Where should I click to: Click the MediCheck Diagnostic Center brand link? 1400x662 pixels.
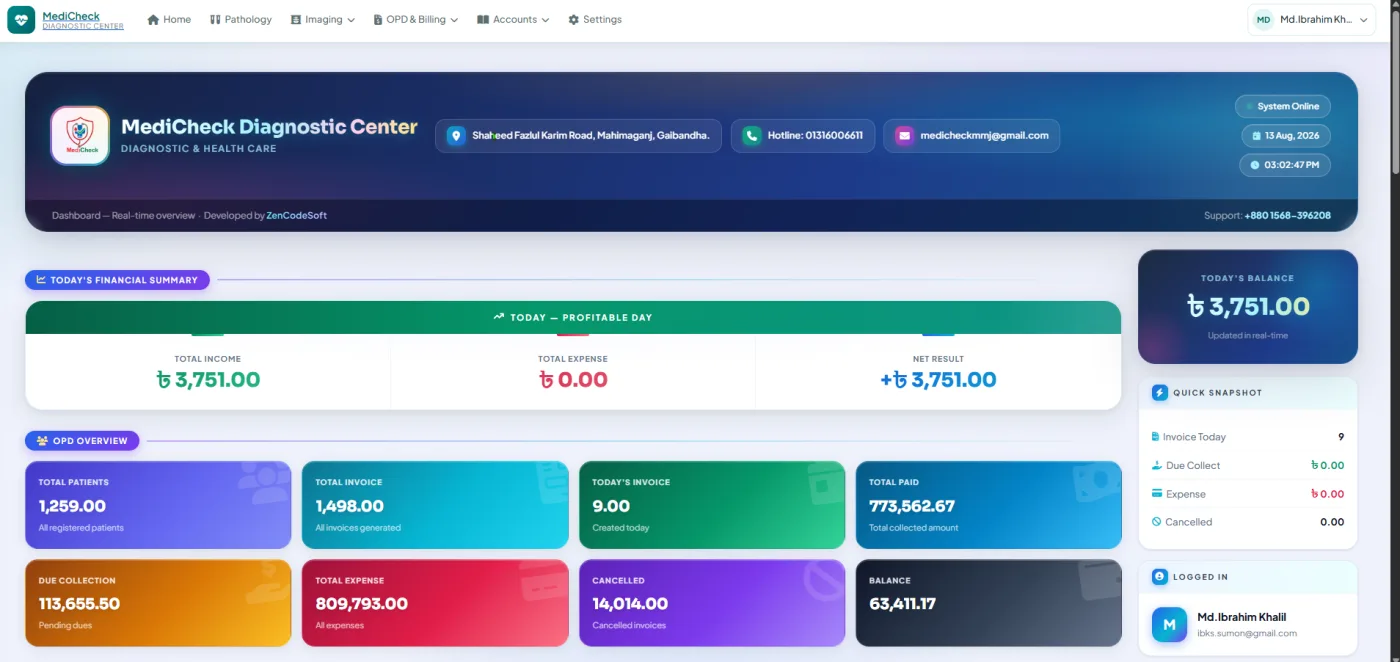(83, 20)
